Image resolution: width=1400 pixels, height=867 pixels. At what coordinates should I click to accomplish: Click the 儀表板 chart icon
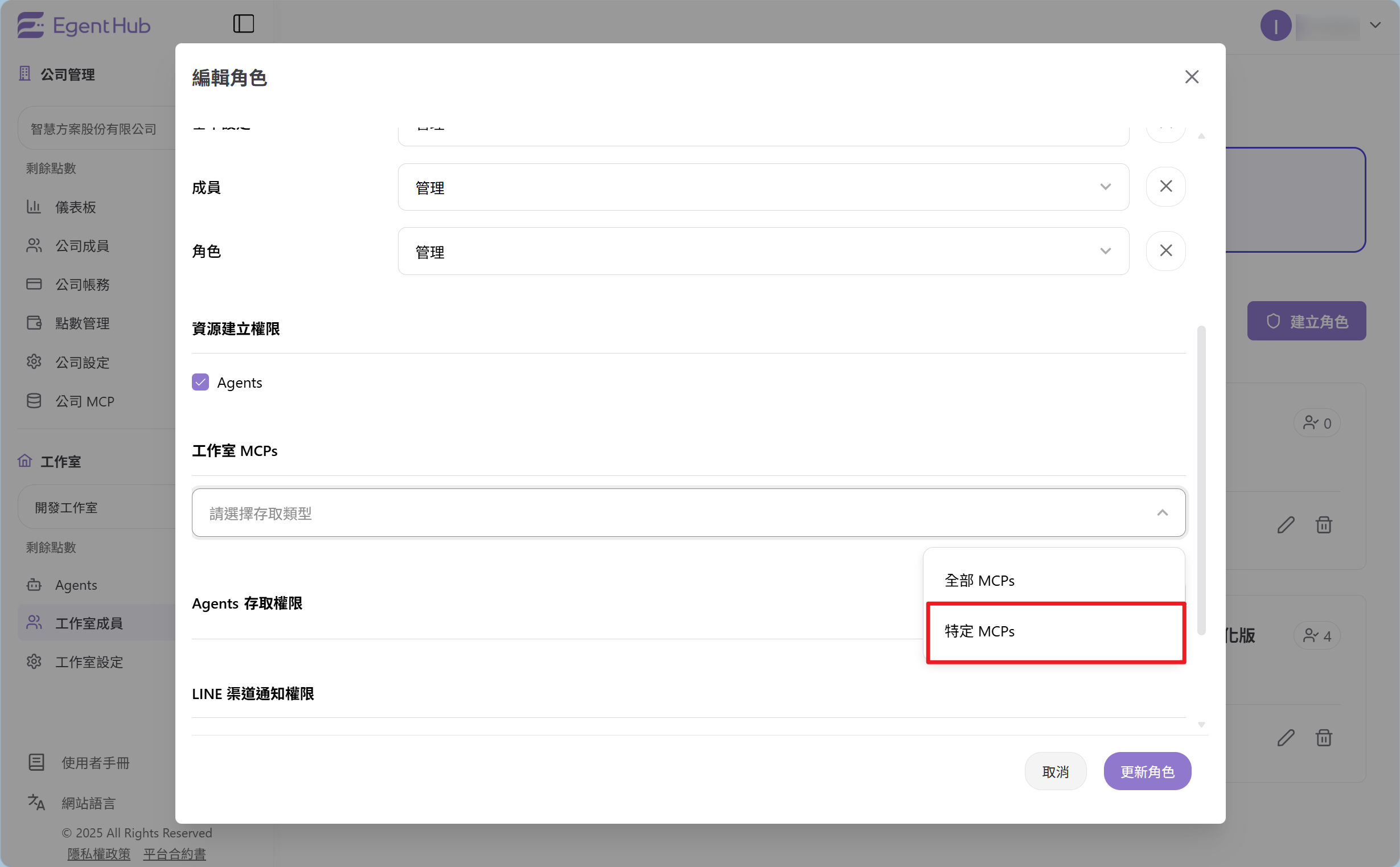click(x=34, y=207)
